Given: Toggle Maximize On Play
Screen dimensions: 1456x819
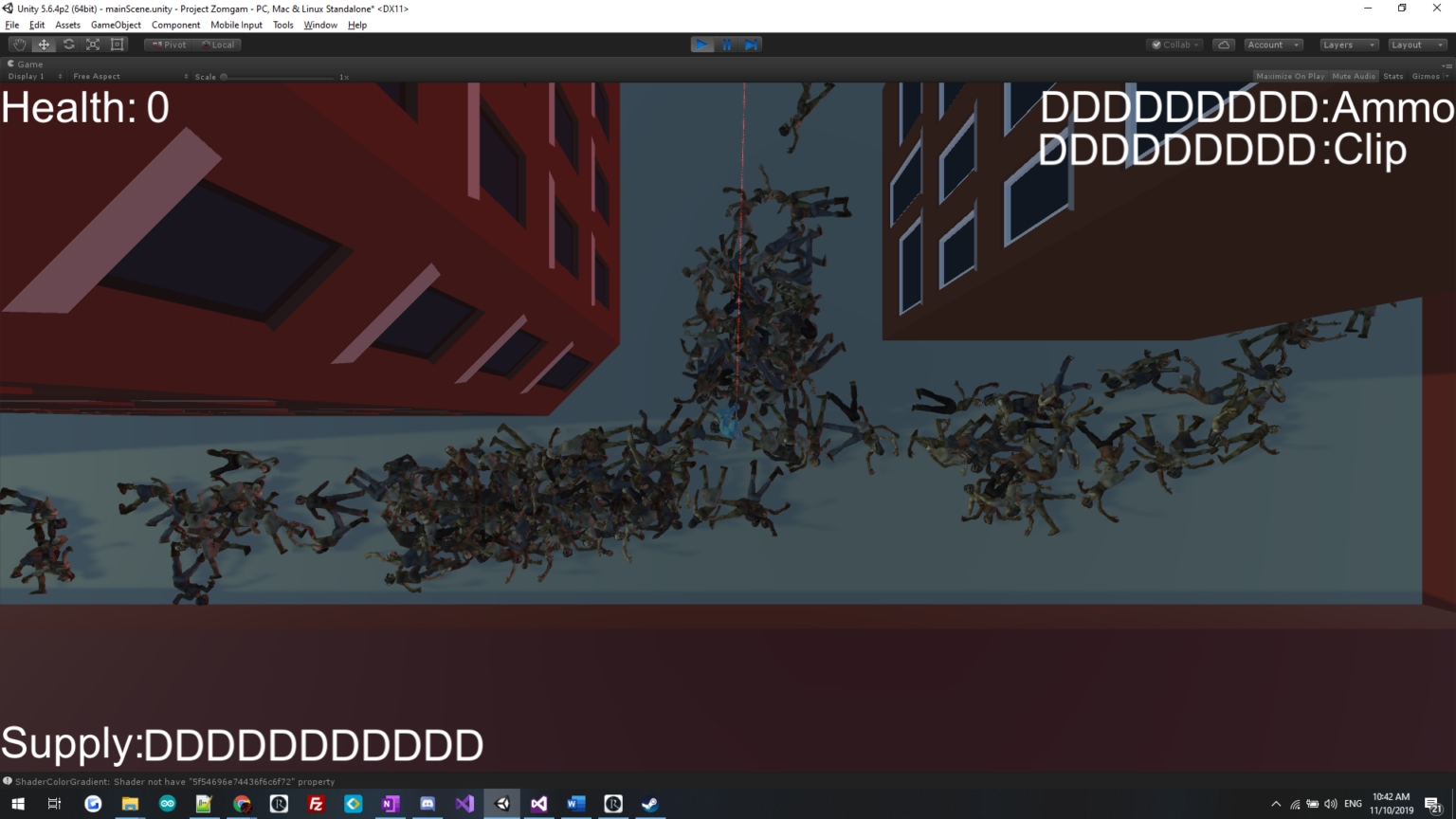Looking at the screenshot, I should click(x=1290, y=76).
